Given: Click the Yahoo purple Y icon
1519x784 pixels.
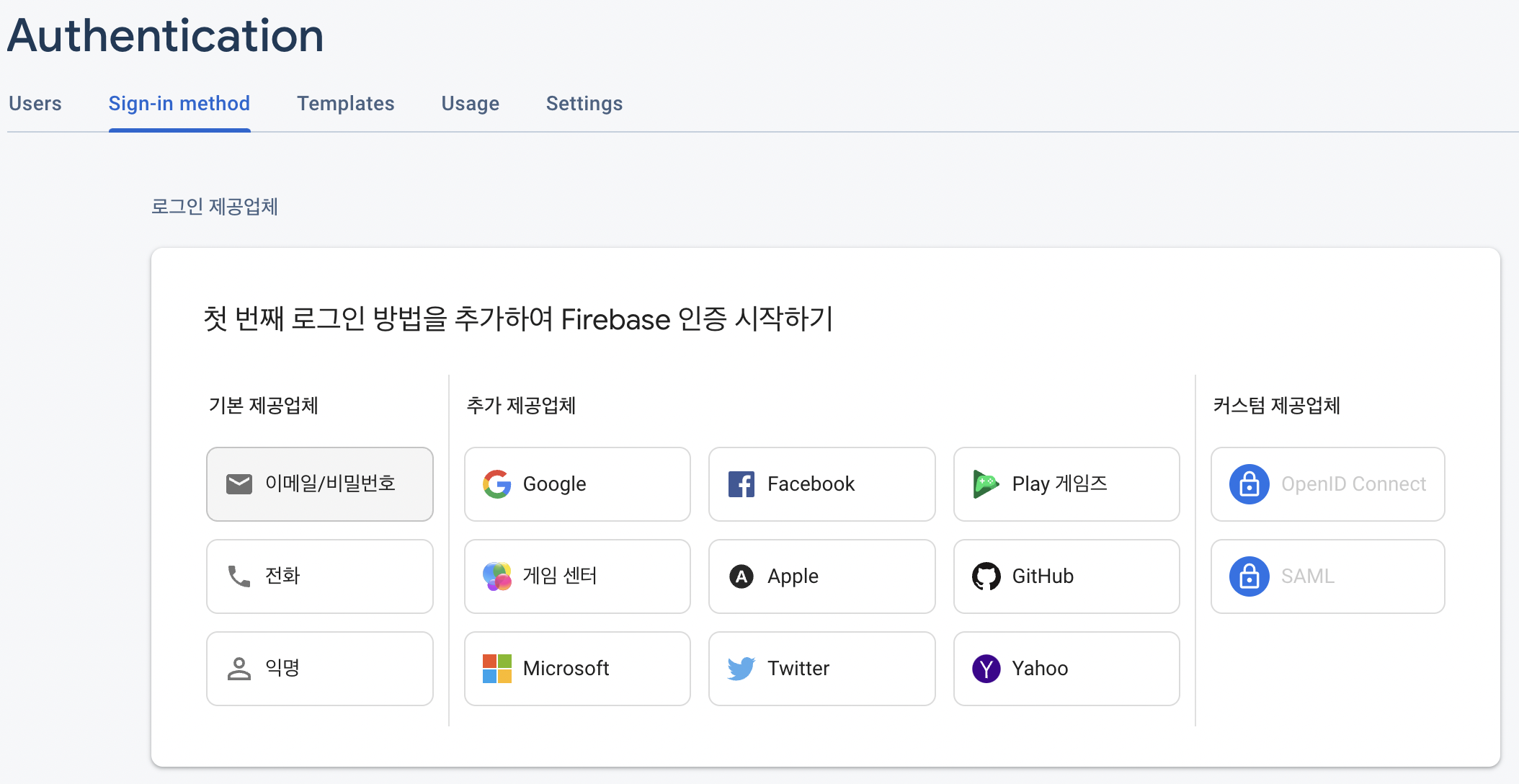Looking at the screenshot, I should (986, 669).
